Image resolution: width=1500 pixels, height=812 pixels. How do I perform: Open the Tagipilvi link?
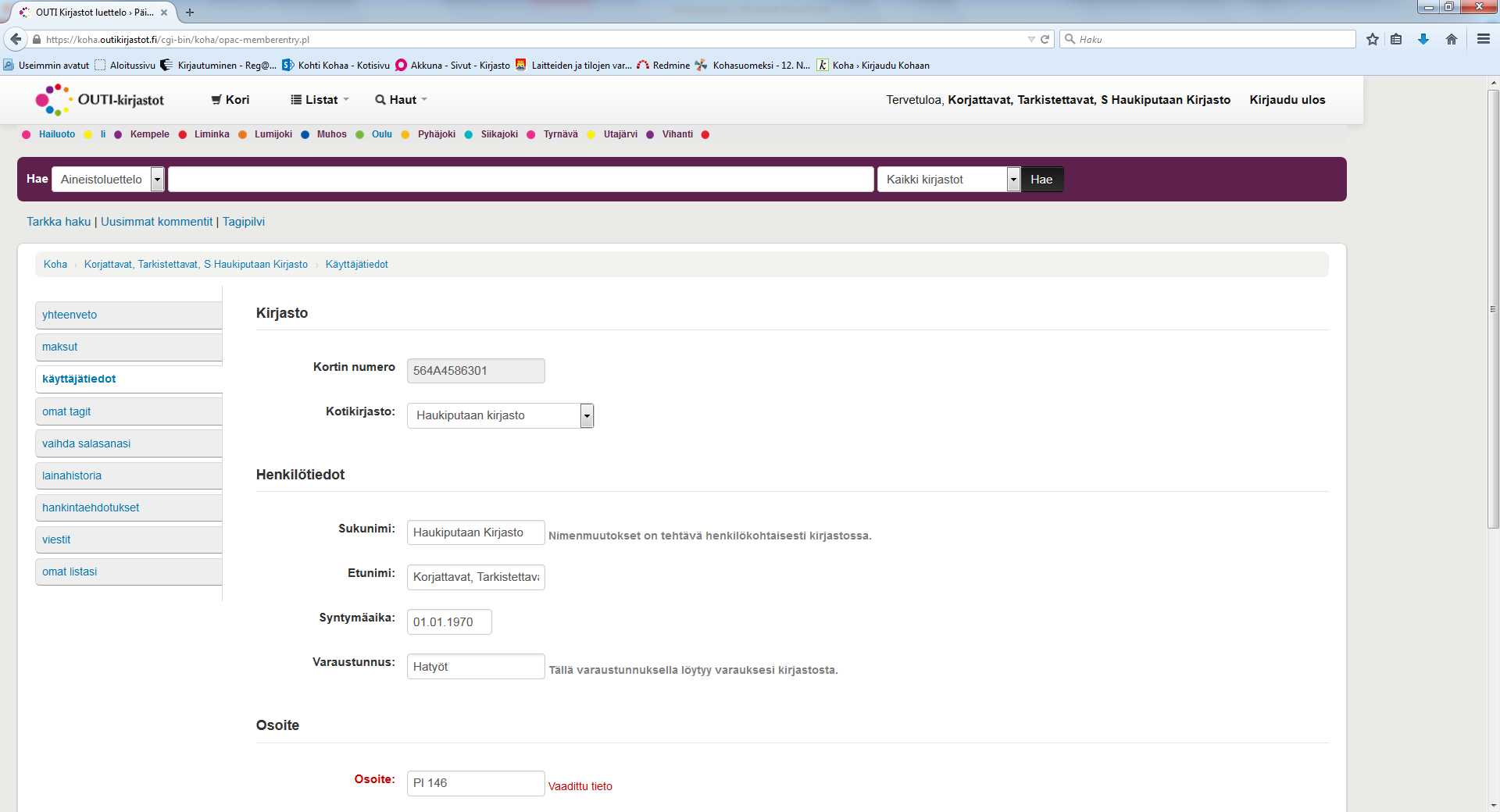pos(244,222)
